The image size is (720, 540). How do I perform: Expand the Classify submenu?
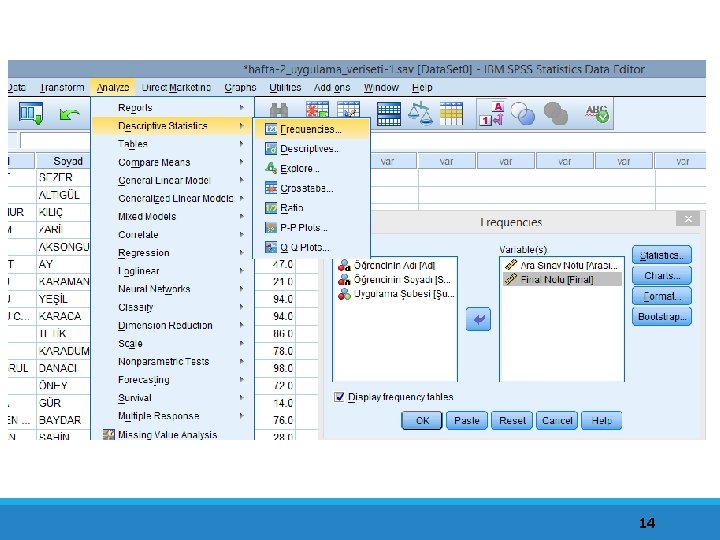point(172,307)
